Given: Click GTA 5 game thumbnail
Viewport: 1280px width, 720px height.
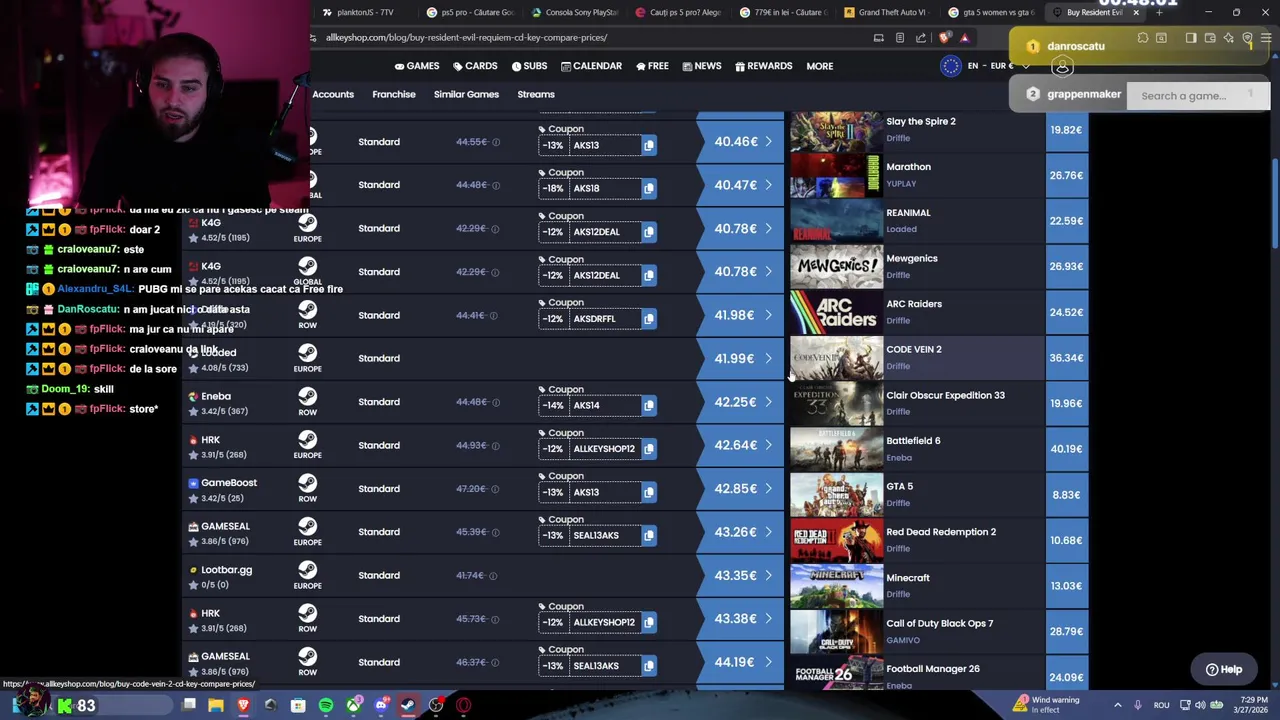Looking at the screenshot, I should [x=836, y=495].
